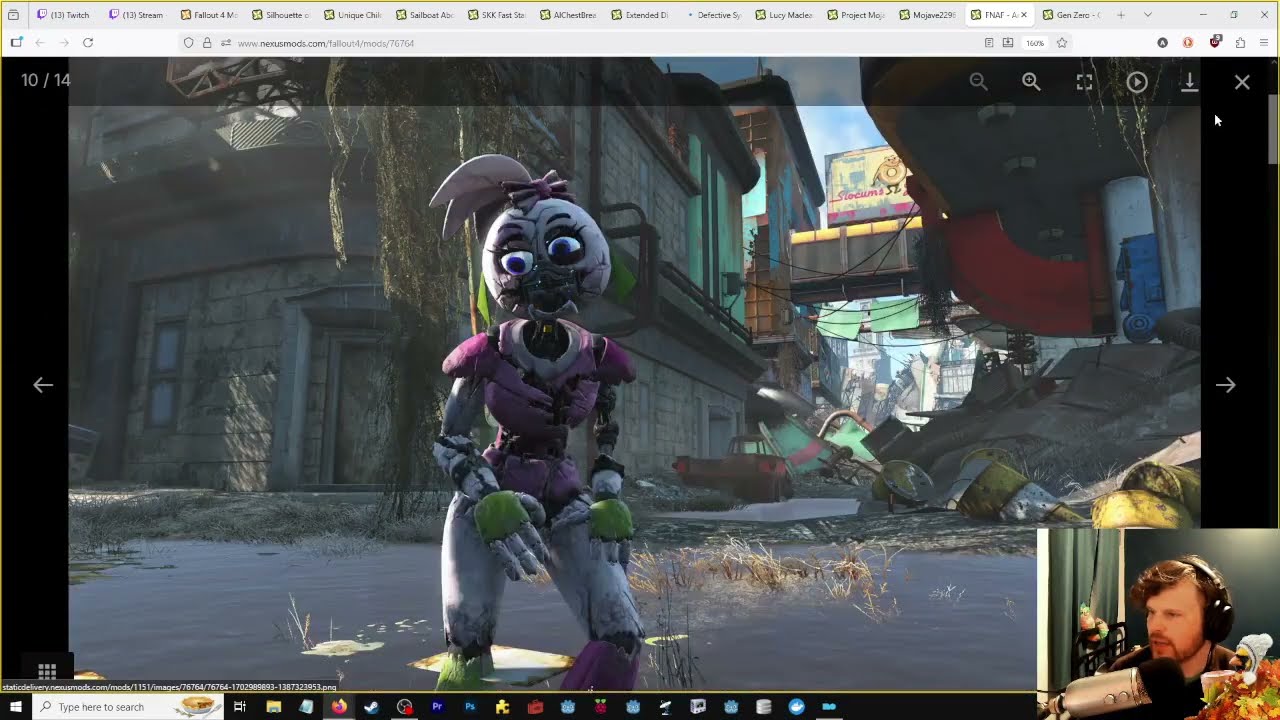Close the image lightbox viewer
Screen dimensions: 1280x720
[x=1242, y=82]
